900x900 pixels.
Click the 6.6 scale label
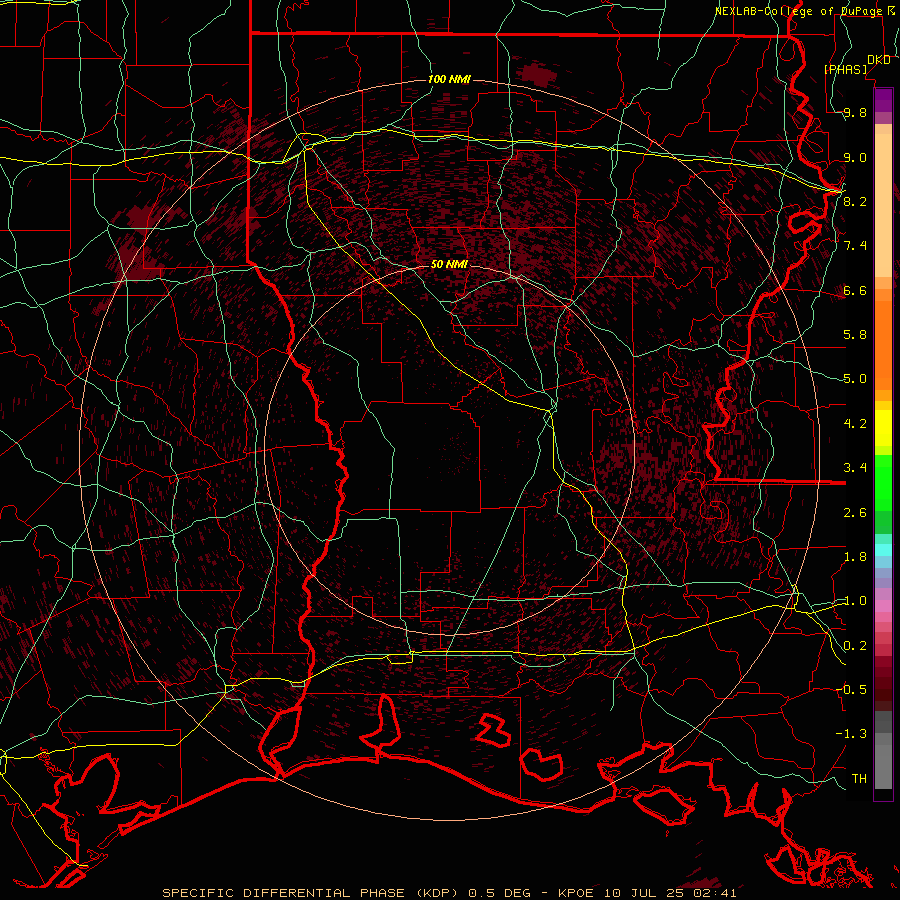pyautogui.click(x=855, y=291)
